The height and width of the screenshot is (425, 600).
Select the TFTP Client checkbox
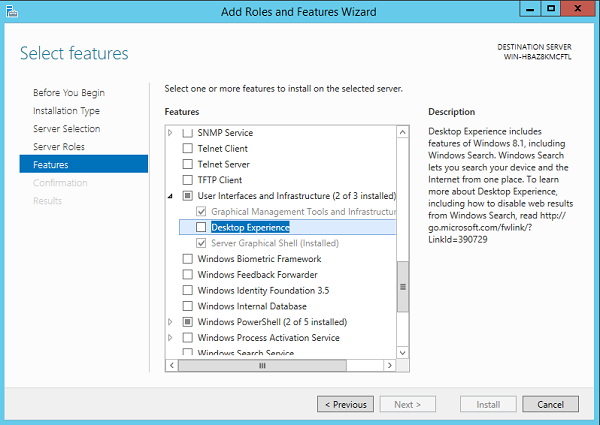coord(188,180)
